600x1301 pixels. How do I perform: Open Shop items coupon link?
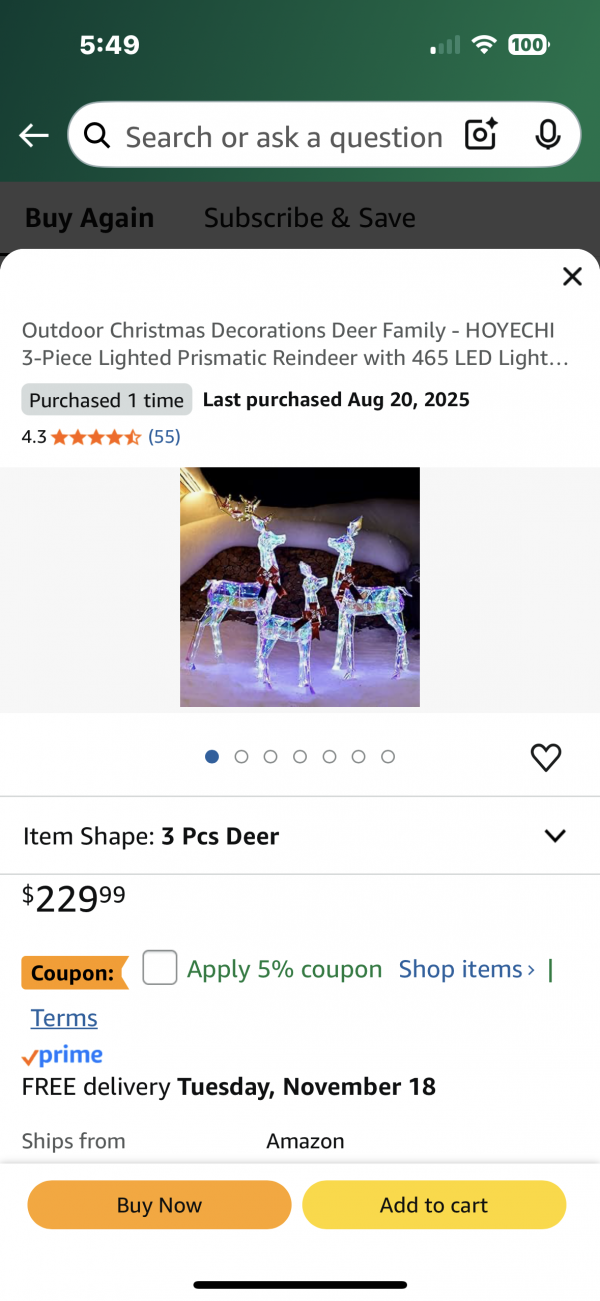[x=466, y=969]
